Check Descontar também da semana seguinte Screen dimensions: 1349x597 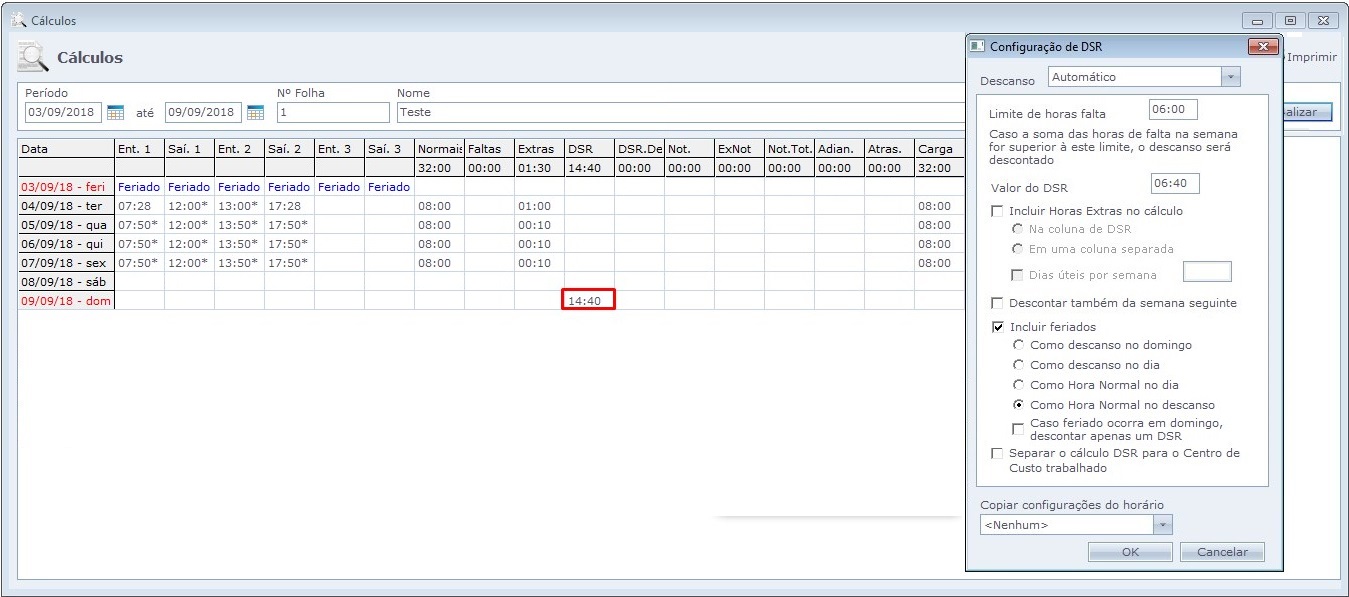pyautogui.click(x=997, y=303)
